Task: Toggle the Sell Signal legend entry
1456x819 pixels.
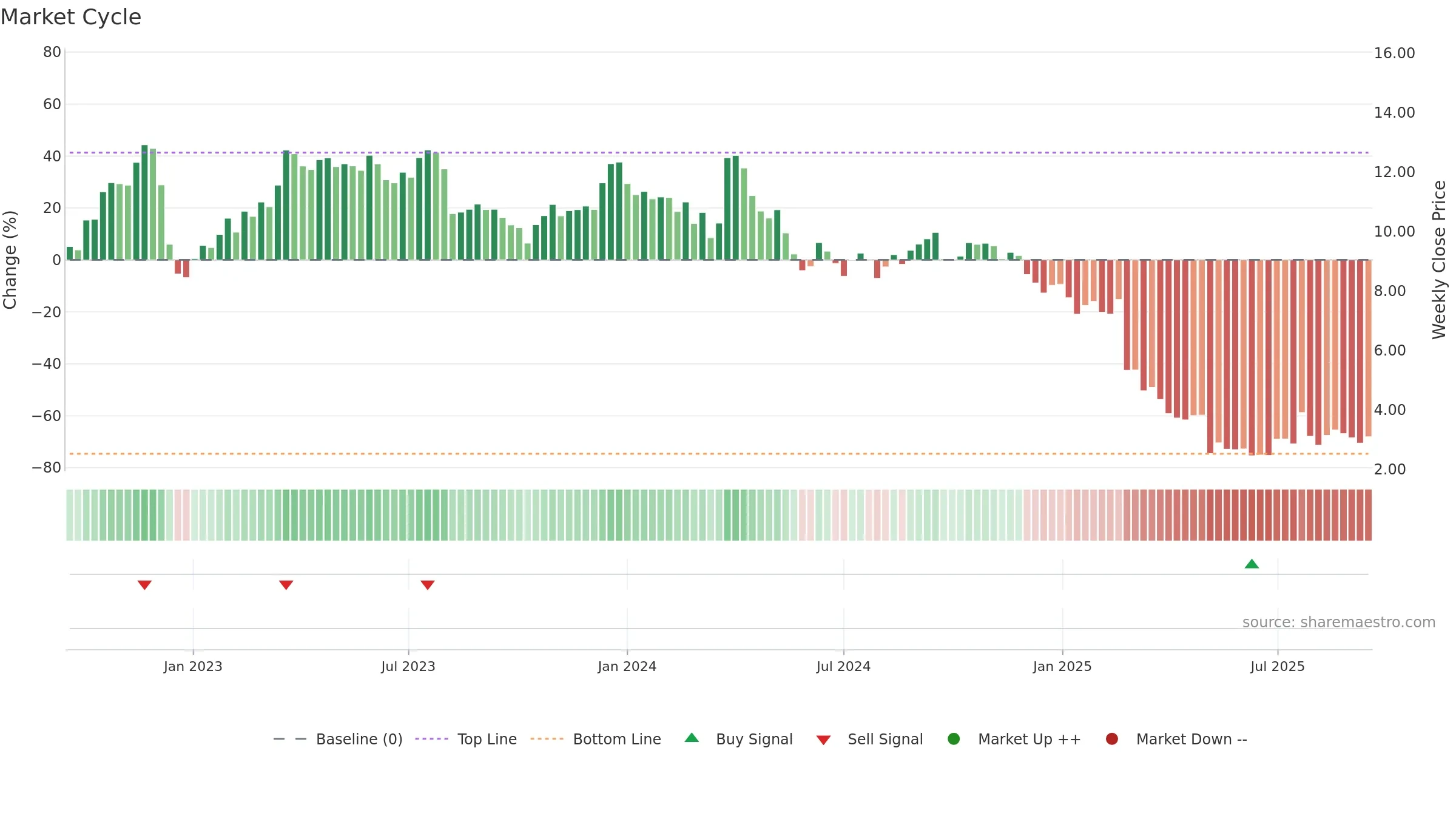Action: click(x=869, y=739)
